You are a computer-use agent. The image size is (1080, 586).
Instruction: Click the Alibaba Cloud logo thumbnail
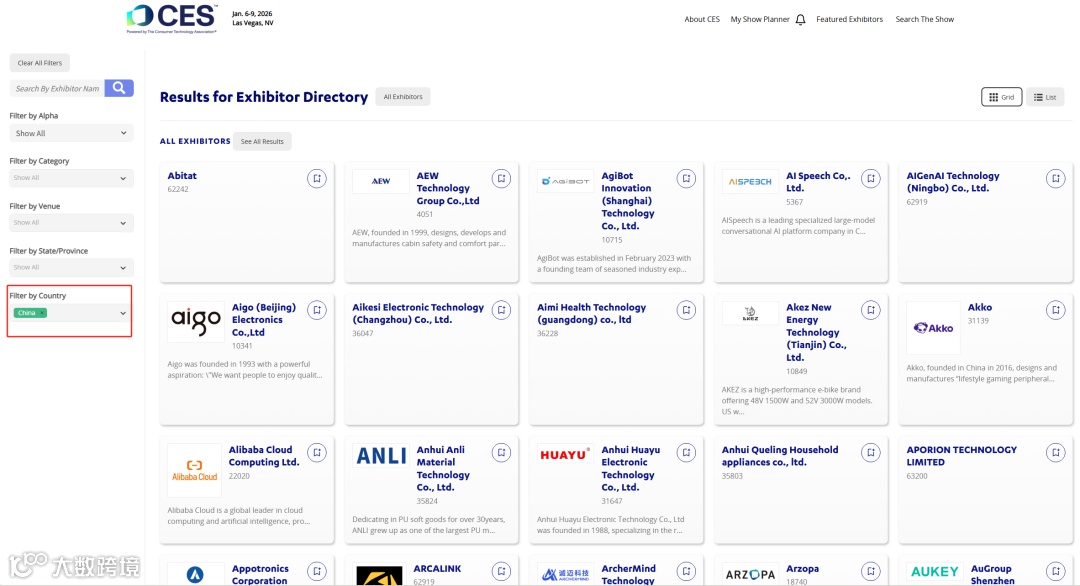(x=194, y=470)
